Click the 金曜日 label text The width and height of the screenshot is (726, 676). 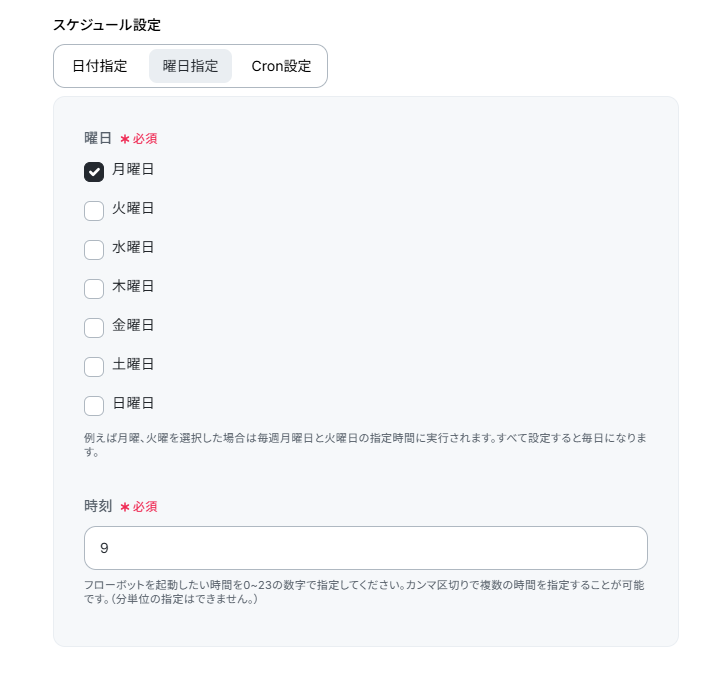tap(133, 326)
